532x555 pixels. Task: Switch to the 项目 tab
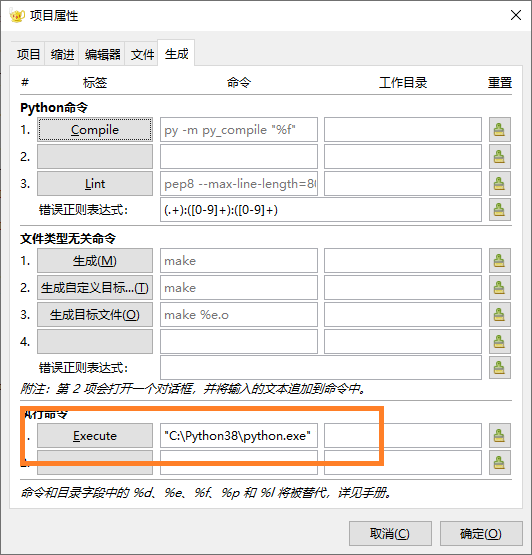click(x=28, y=55)
